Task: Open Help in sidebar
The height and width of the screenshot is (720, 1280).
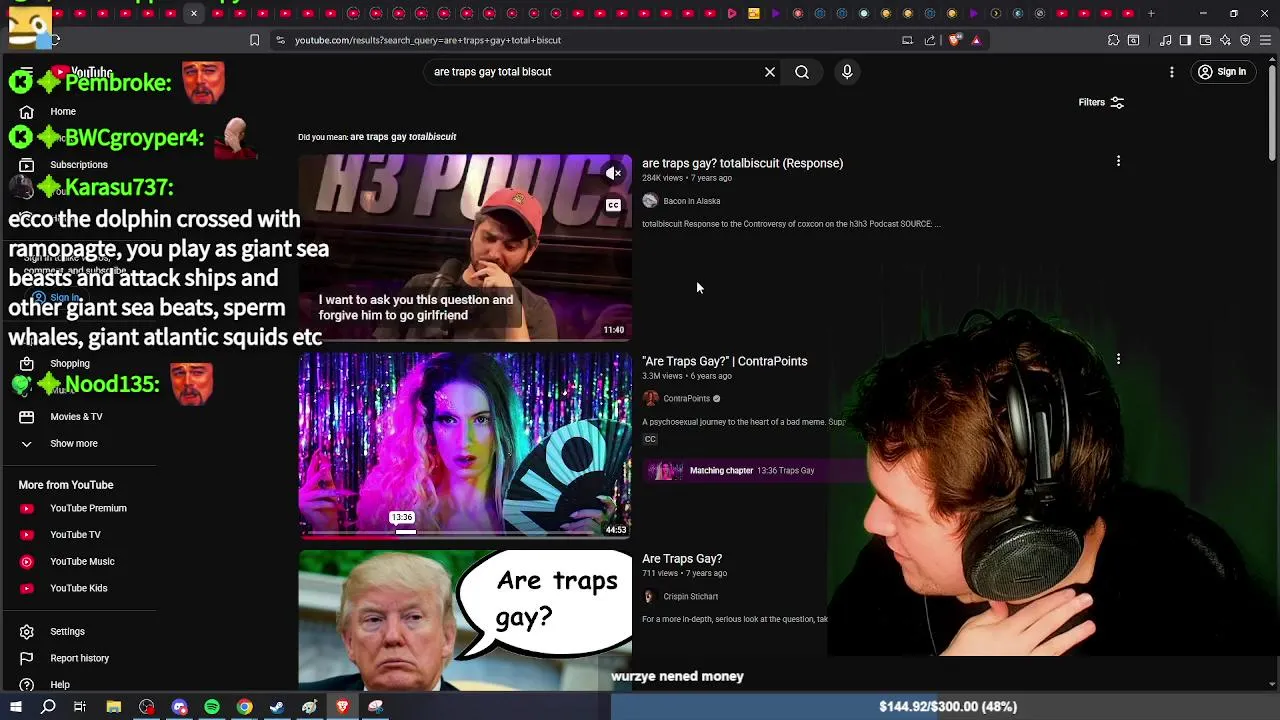Action: pyautogui.click(x=60, y=685)
